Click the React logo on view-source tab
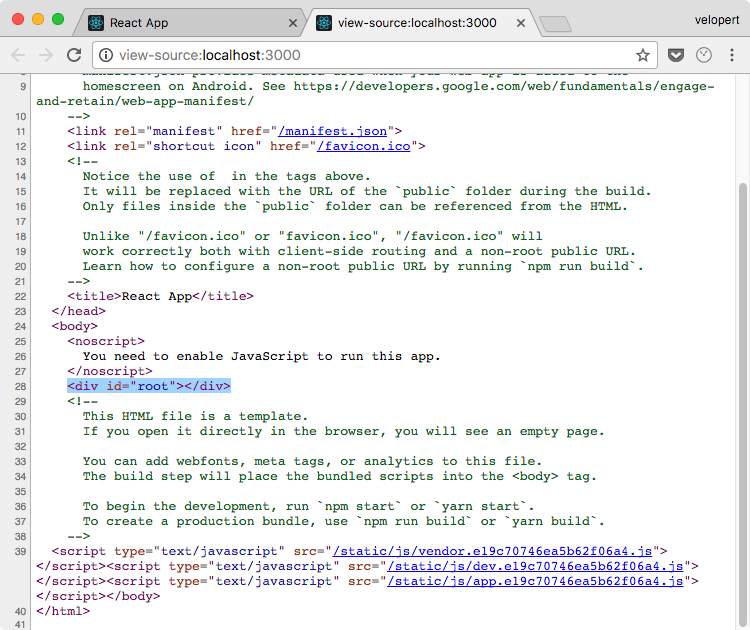 tap(324, 23)
